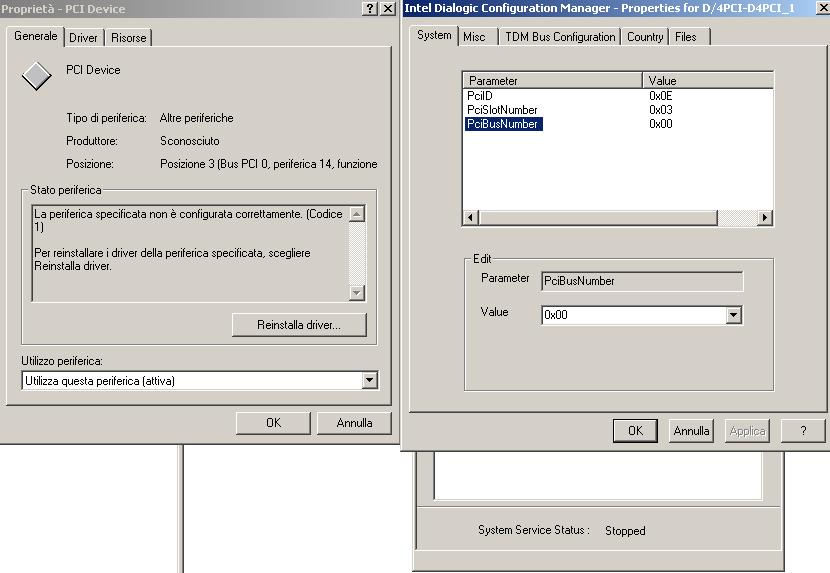The height and width of the screenshot is (573, 830).
Task: Click the Value column header
Action: click(708, 80)
